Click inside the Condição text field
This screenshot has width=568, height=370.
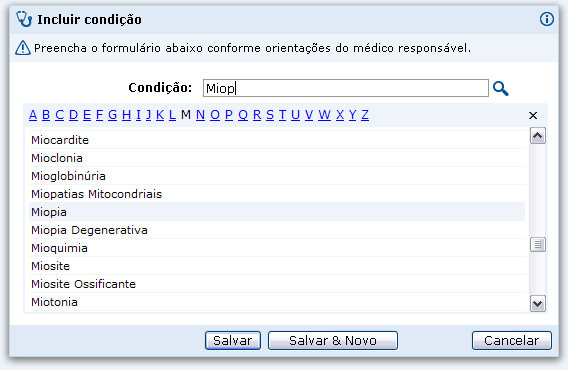(x=346, y=88)
